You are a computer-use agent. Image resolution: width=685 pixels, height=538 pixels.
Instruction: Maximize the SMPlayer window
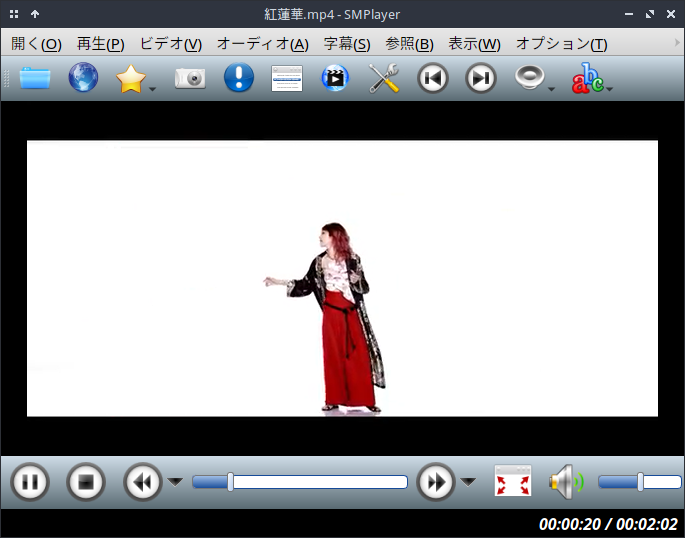pyautogui.click(x=650, y=14)
